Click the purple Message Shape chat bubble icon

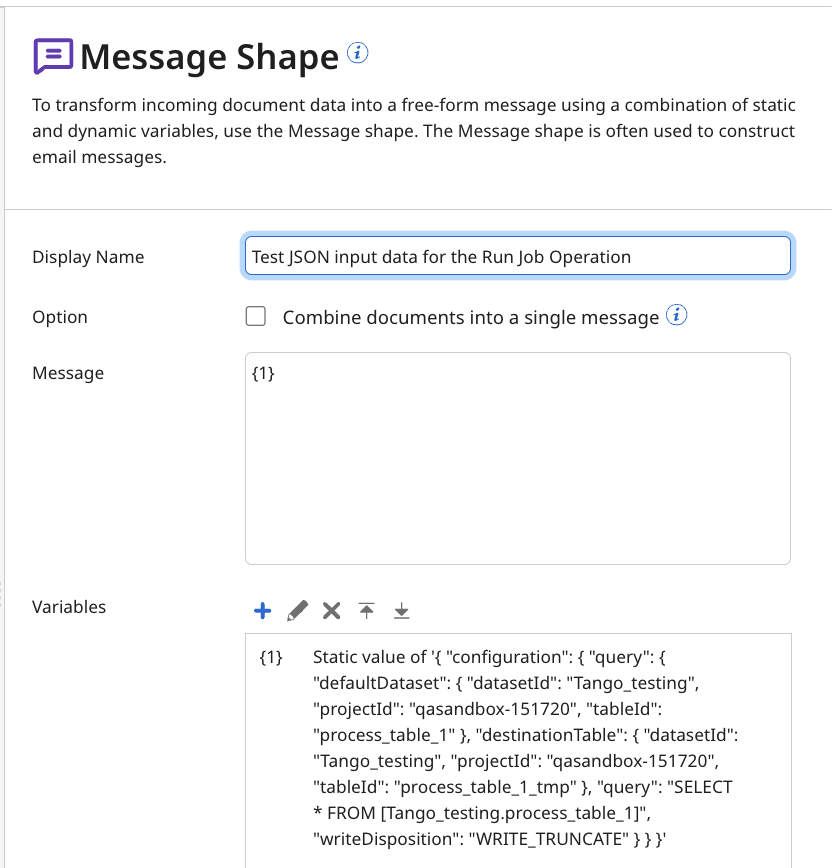(52, 55)
